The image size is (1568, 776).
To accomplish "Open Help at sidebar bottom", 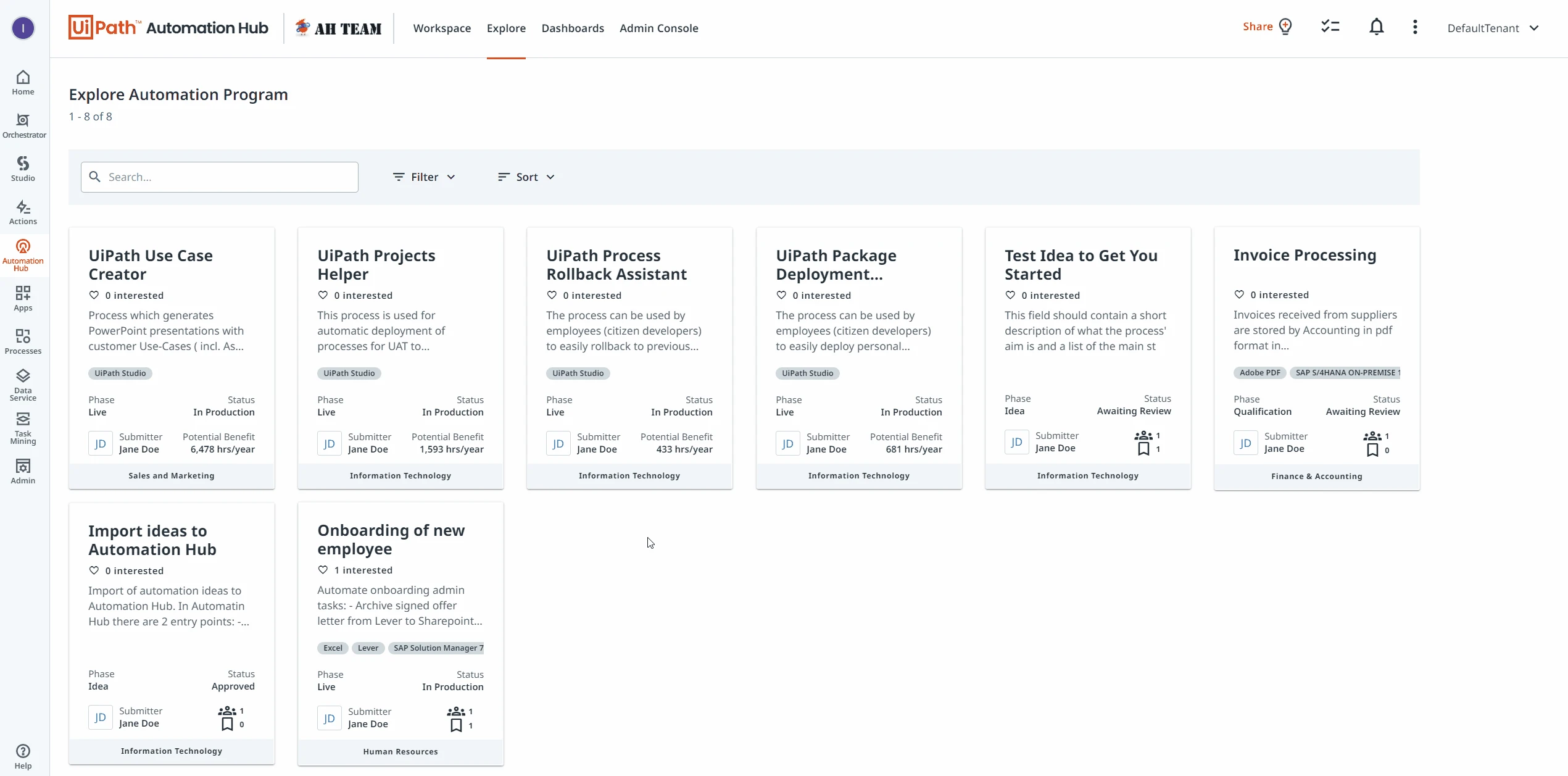I will (x=23, y=756).
